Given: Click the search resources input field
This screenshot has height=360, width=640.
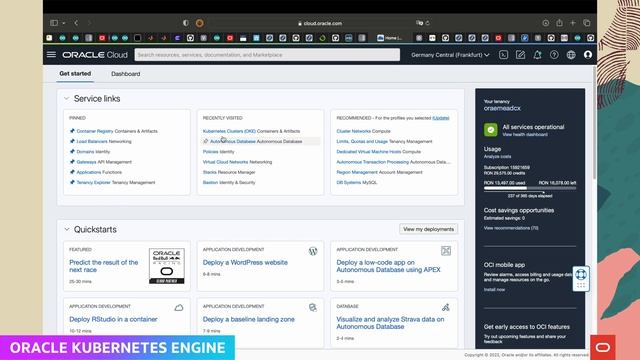Looking at the screenshot, I should pyautogui.click(x=267, y=55).
